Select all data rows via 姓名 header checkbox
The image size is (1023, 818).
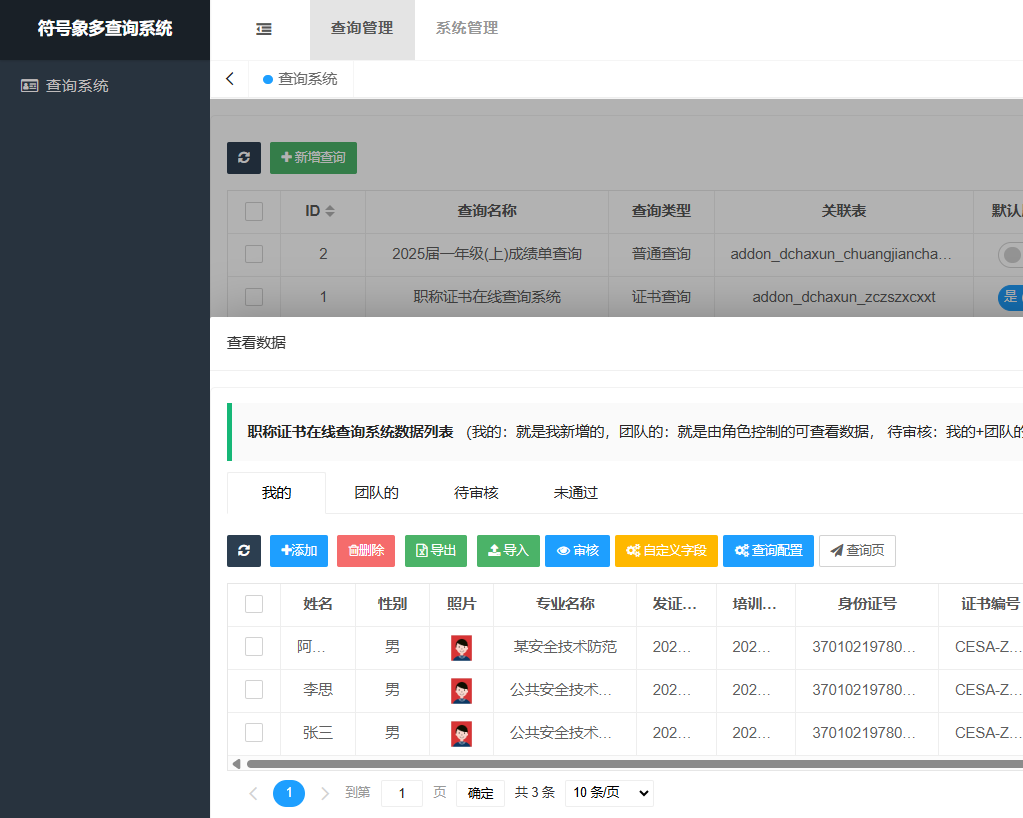254,604
